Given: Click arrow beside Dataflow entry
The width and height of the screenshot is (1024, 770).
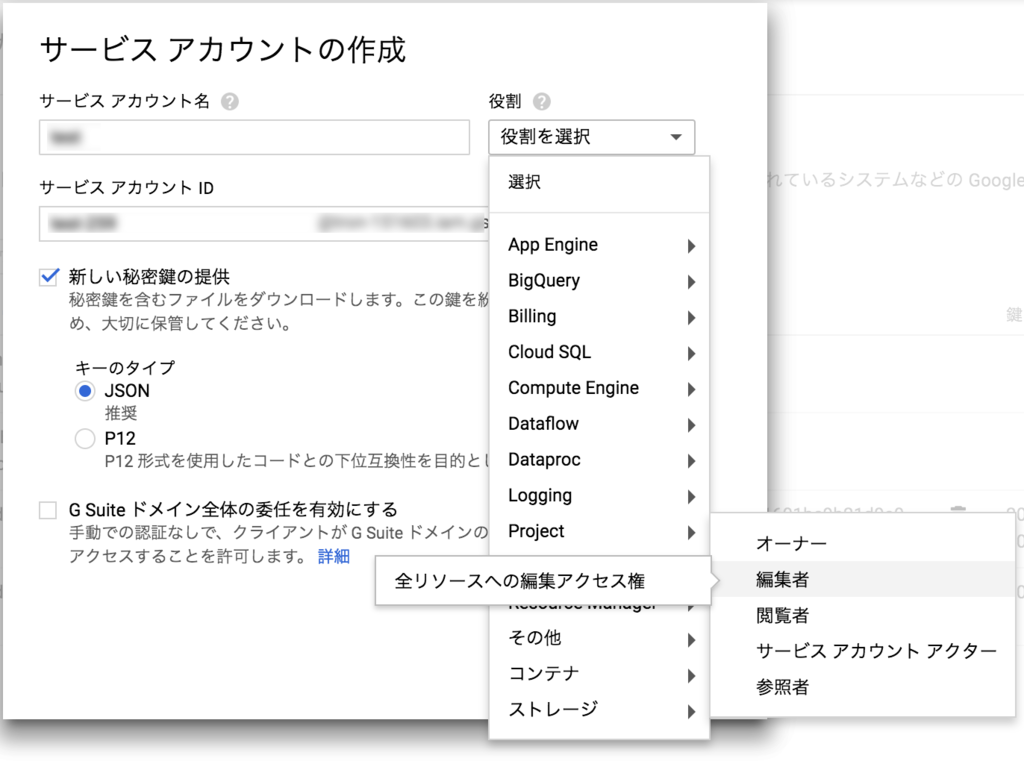Looking at the screenshot, I should [691, 426].
